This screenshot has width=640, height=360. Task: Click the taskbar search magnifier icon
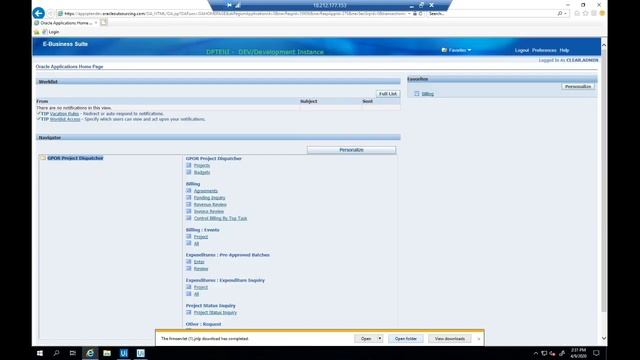[x=56, y=353]
